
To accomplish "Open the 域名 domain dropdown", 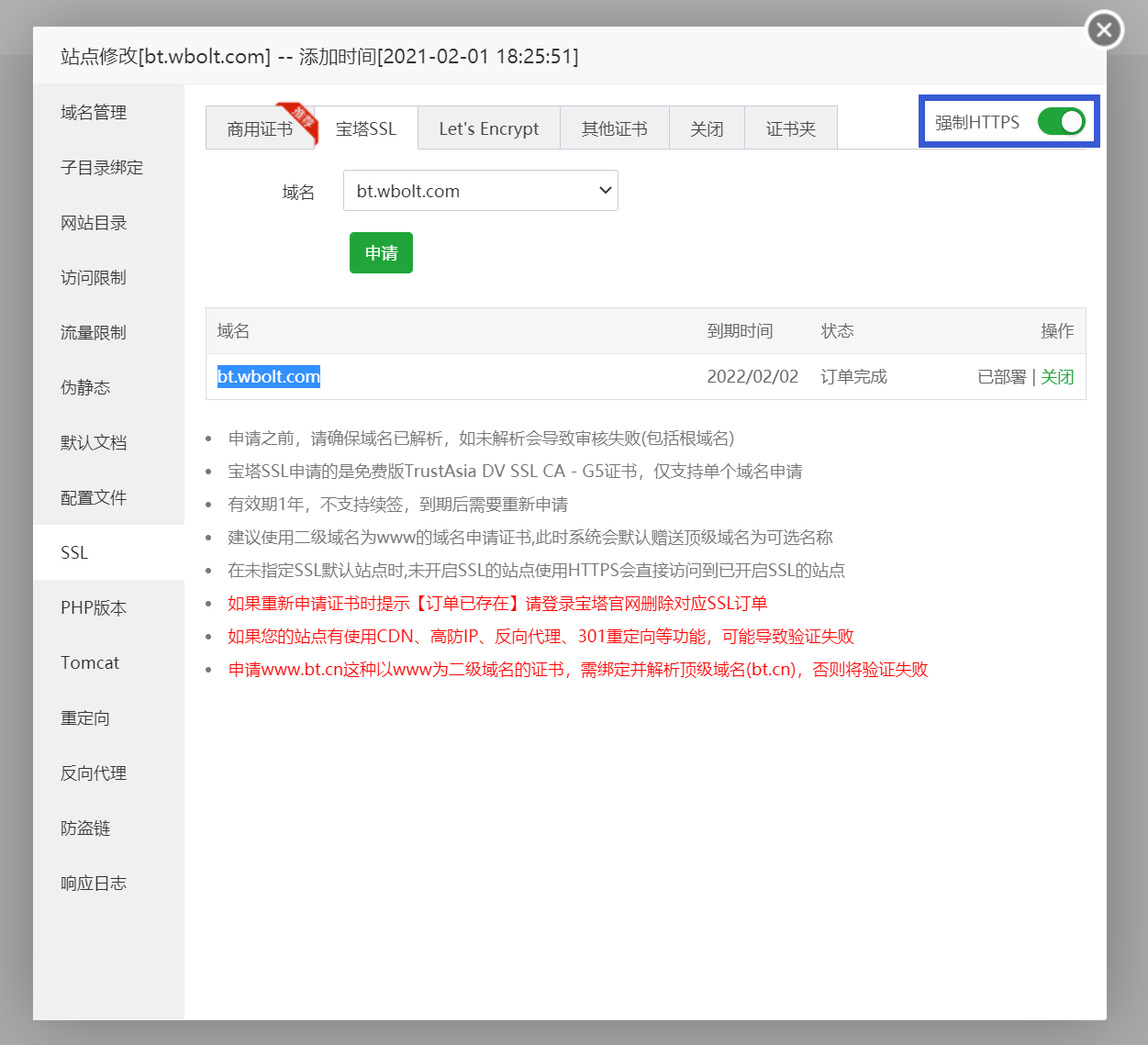I will 480,190.
